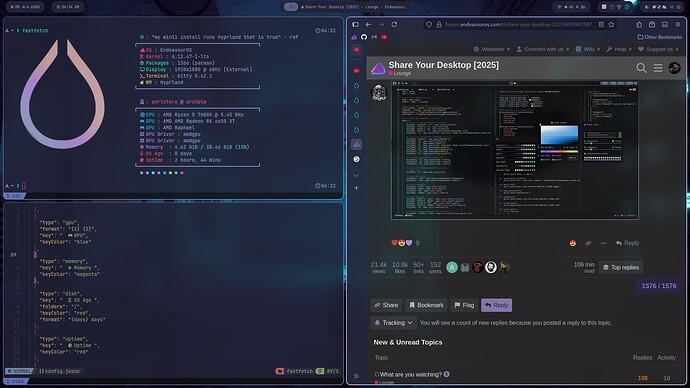Click the Top replies button

pyautogui.click(x=621, y=267)
